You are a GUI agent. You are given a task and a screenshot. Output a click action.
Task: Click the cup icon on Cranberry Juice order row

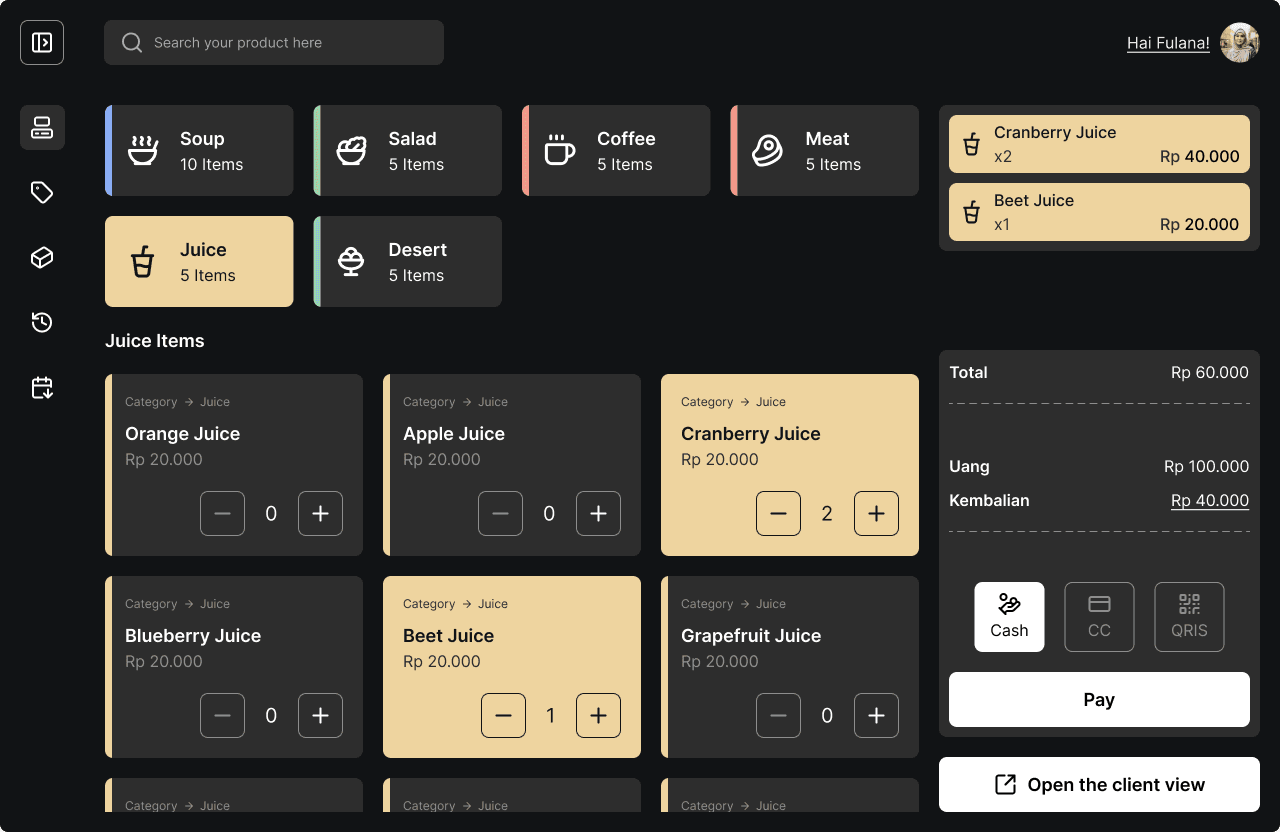(x=971, y=145)
